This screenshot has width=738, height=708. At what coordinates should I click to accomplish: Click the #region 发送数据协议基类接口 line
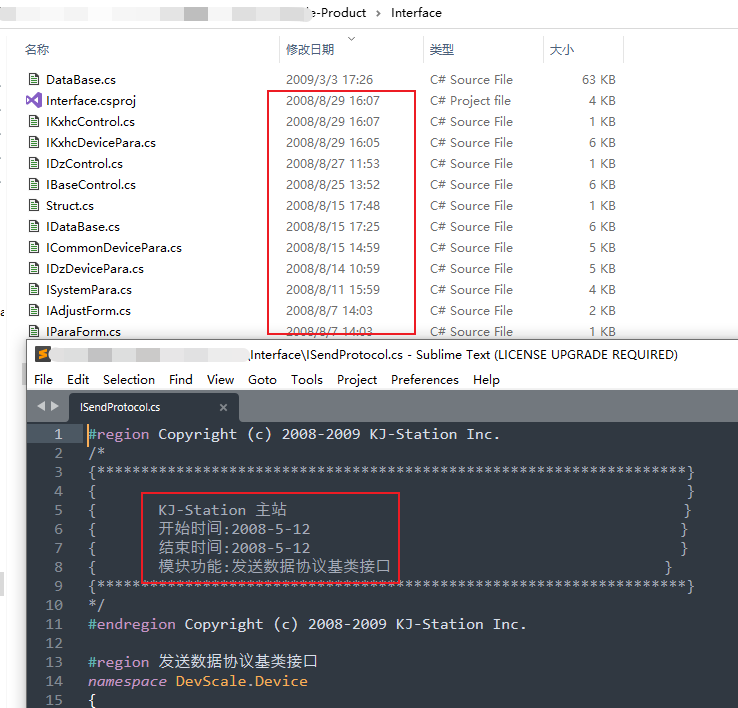202,661
